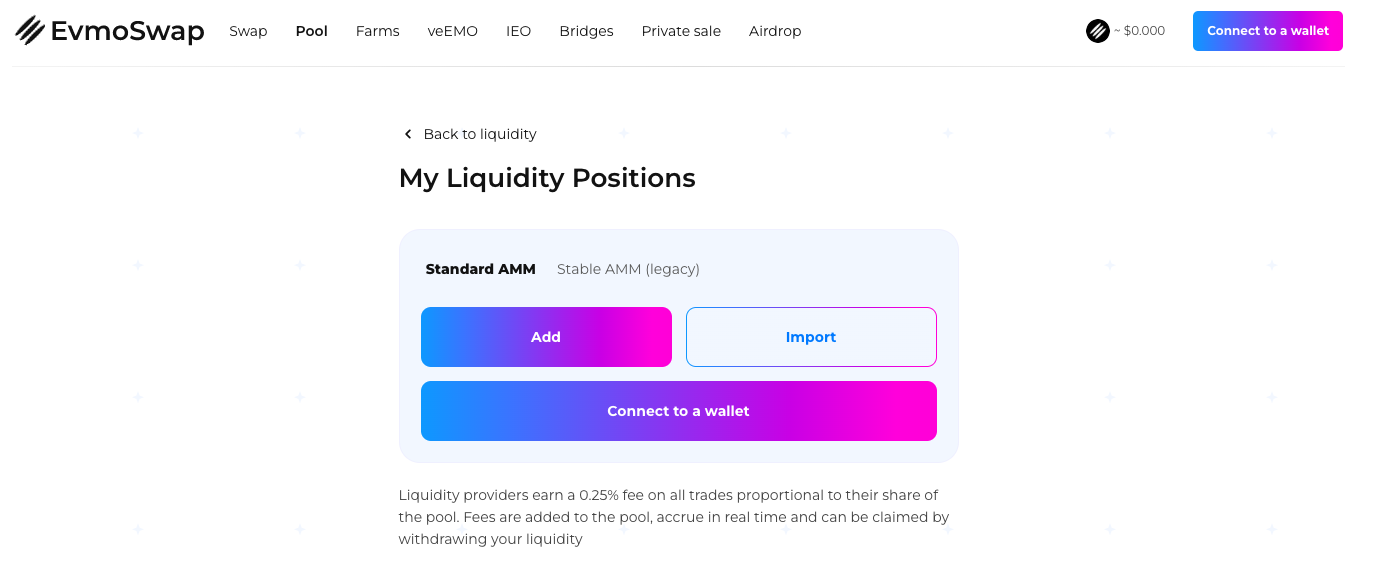Image resolution: width=1379 pixels, height=588 pixels.
Task: Go to Farms page
Action: (377, 31)
